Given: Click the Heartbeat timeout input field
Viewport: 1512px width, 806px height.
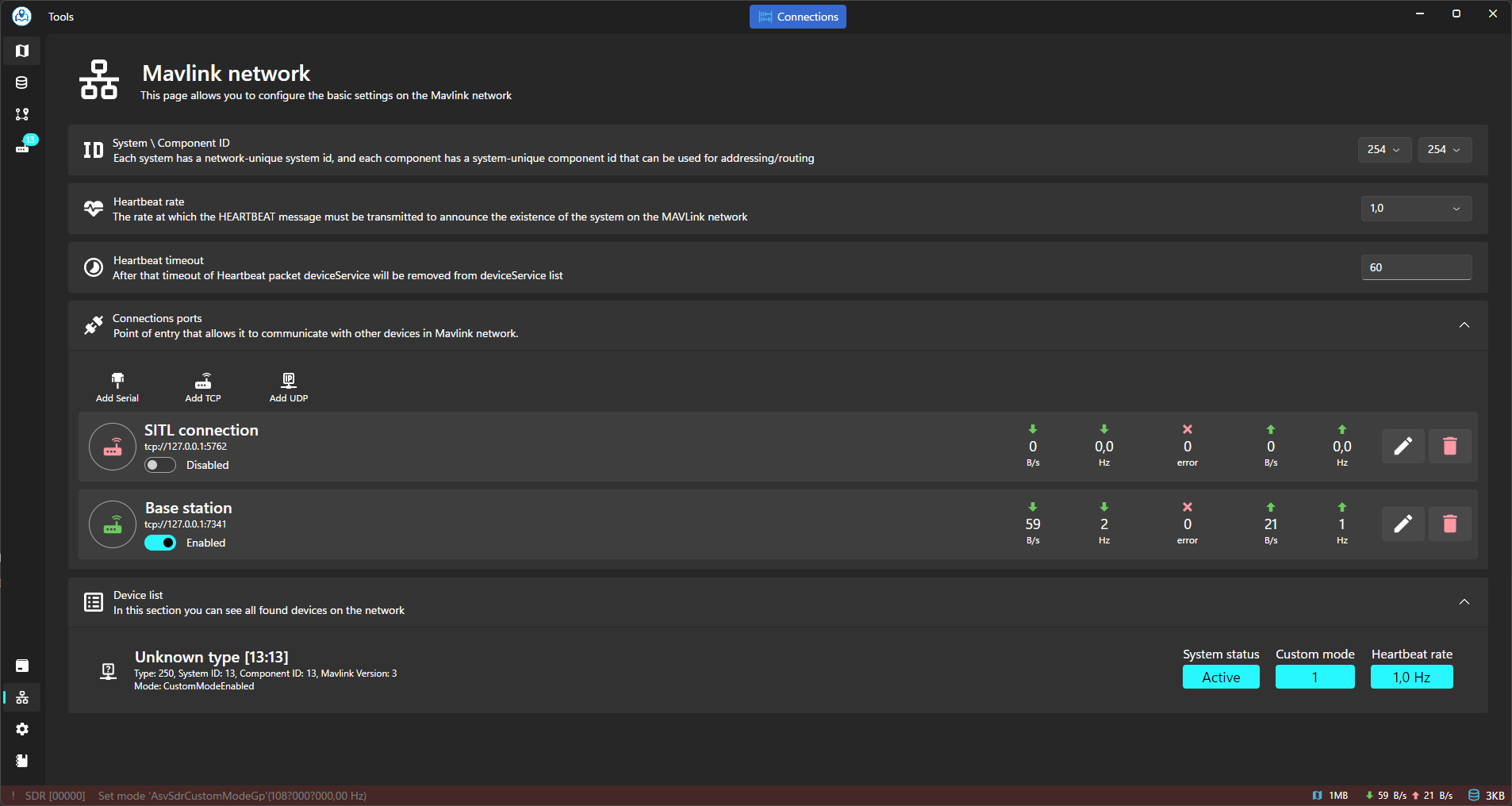Looking at the screenshot, I should 1416,267.
